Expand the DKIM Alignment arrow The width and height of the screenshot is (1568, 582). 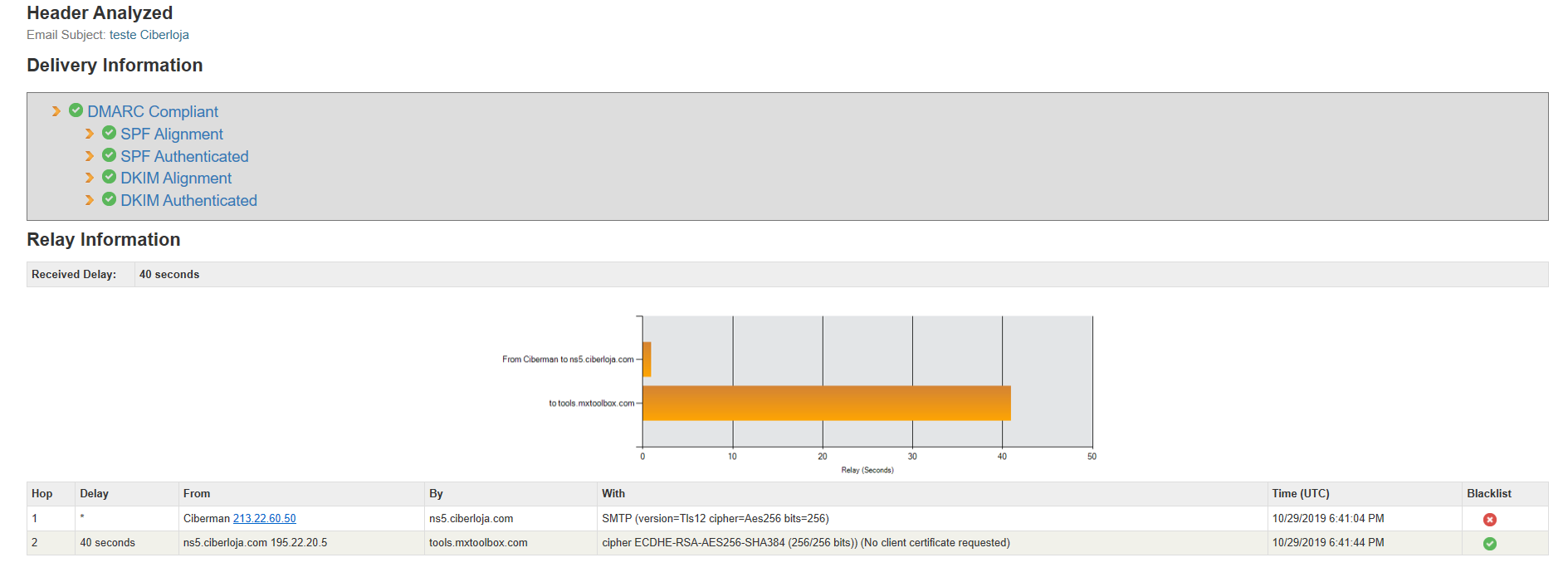pyautogui.click(x=90, y=178)
